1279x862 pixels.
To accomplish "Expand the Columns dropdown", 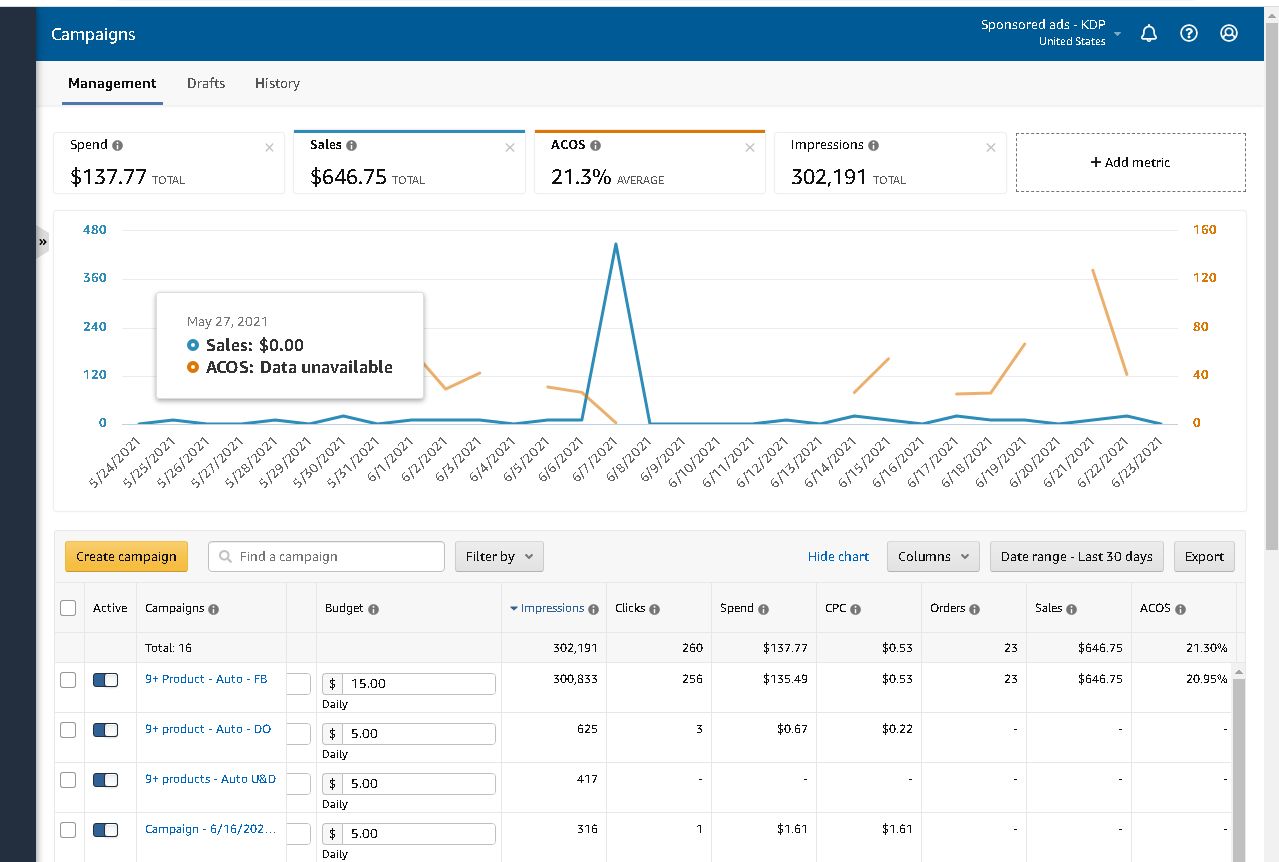I will (932, 557).
